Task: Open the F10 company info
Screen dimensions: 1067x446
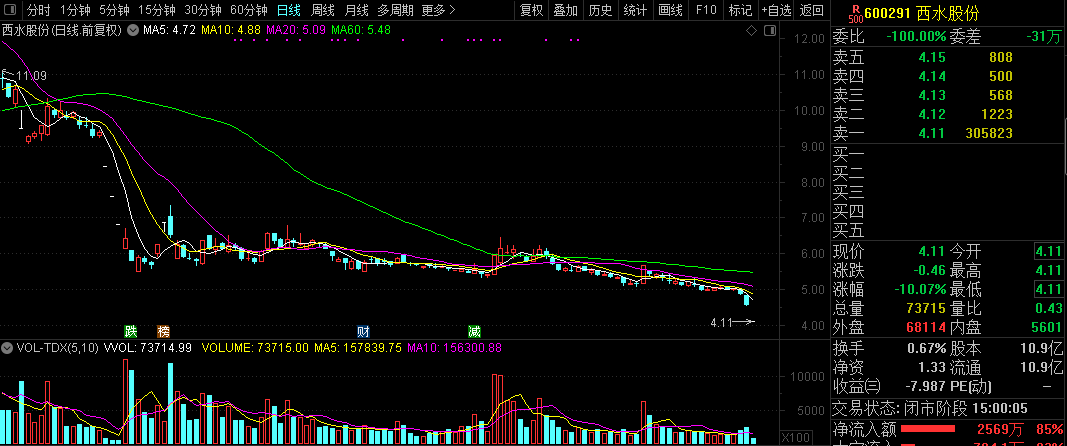Action: [x=706, y=10]
